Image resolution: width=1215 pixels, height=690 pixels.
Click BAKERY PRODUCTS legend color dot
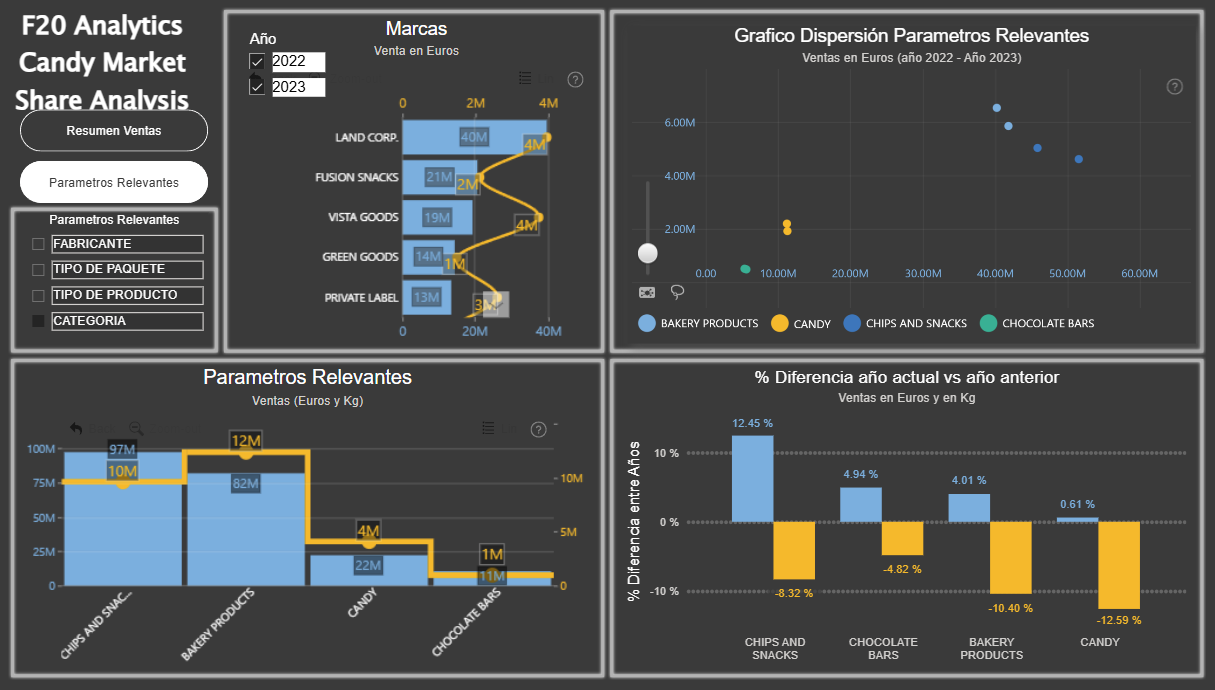[x=647, y=323]
